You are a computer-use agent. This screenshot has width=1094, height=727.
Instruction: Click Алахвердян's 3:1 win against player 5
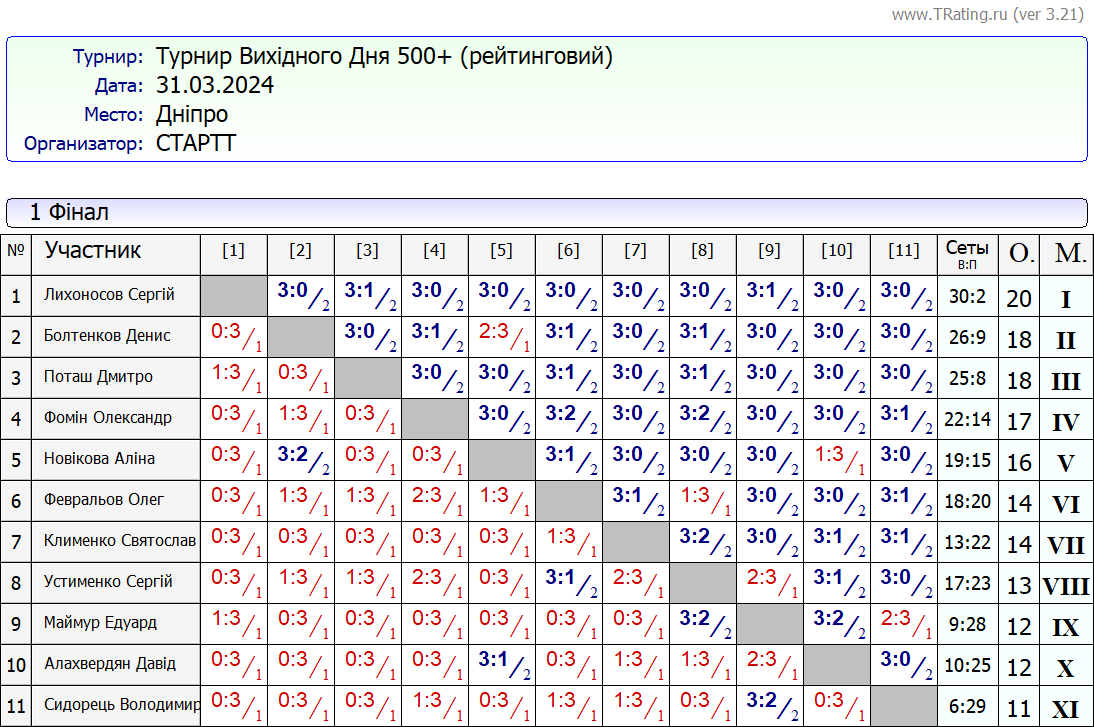(501, 664)
